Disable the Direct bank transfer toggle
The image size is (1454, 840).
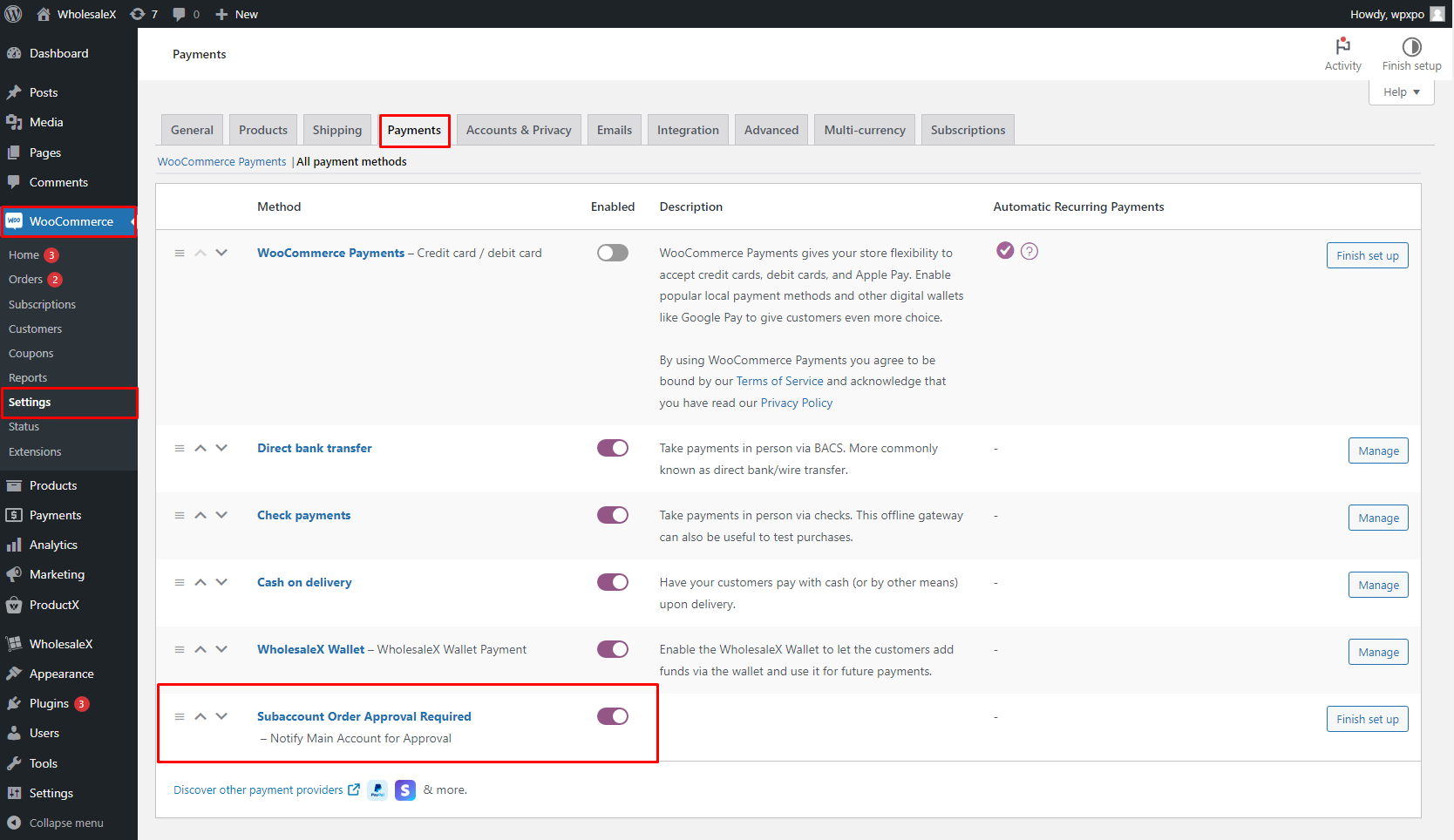(x=613, y=448)
